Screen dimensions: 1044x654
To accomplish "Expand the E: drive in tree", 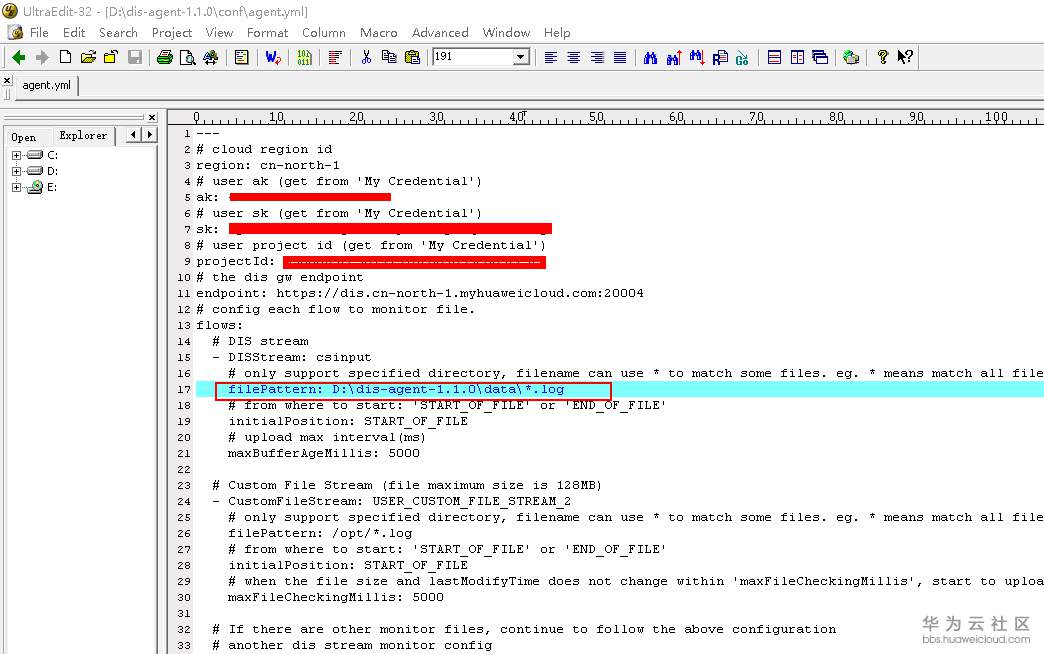I will (x=16, y=187).
